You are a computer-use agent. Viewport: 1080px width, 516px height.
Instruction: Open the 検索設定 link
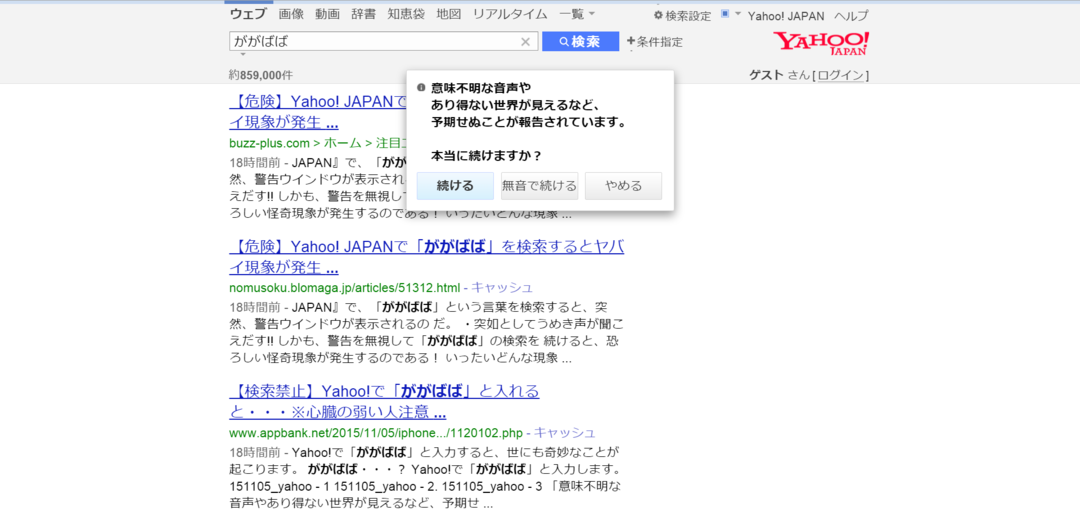click(688, 16)
